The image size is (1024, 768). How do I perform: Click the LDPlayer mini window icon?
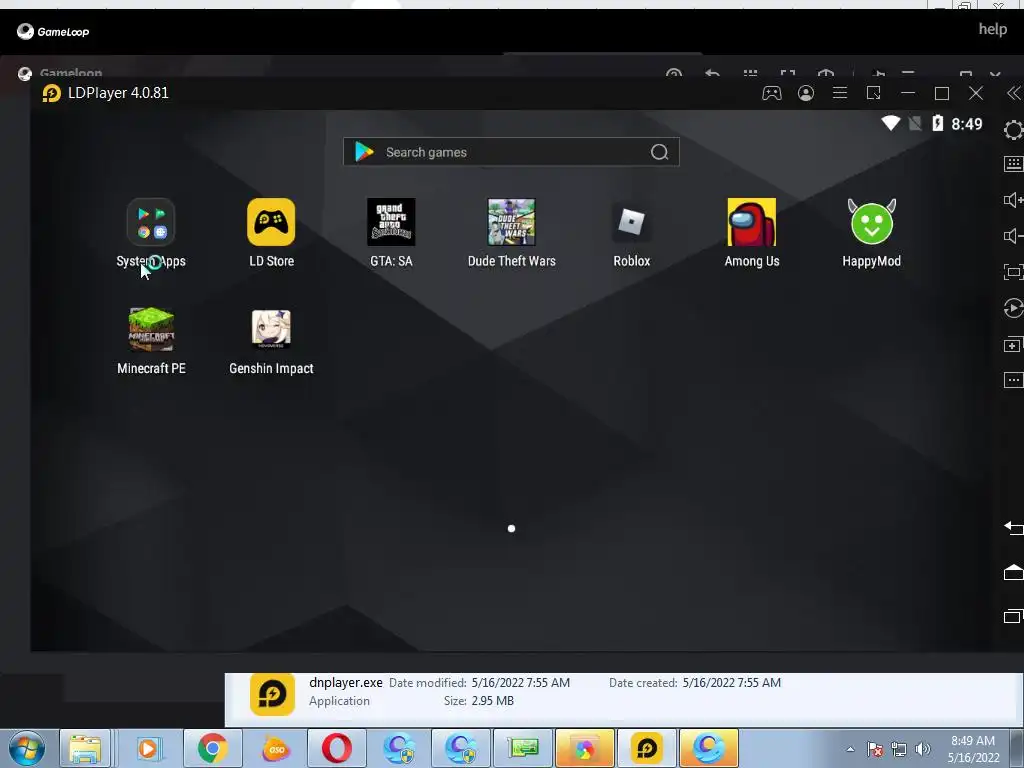click(x=874, y=93)
